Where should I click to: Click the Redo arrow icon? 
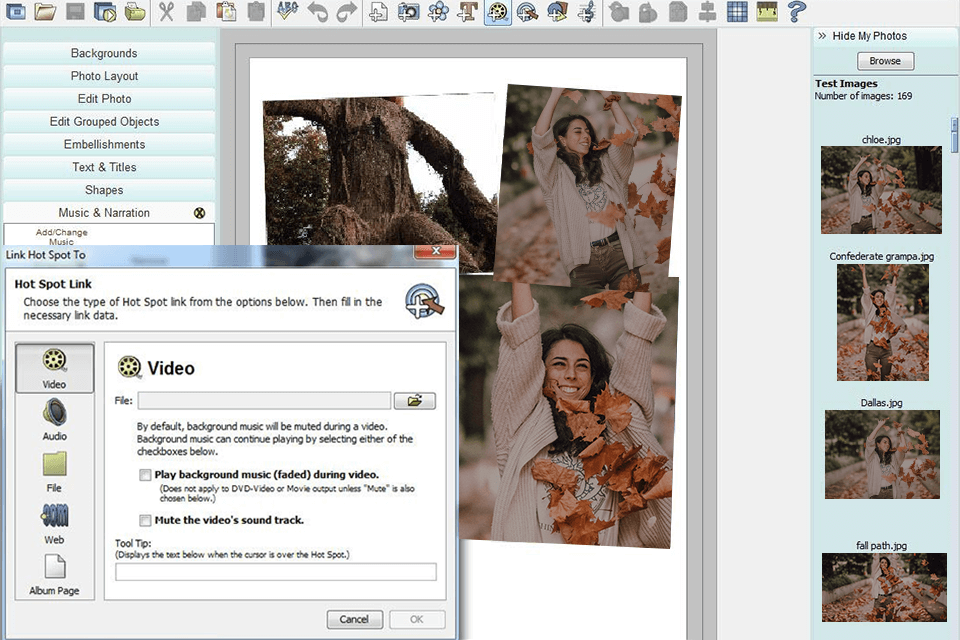coord(347,11)
